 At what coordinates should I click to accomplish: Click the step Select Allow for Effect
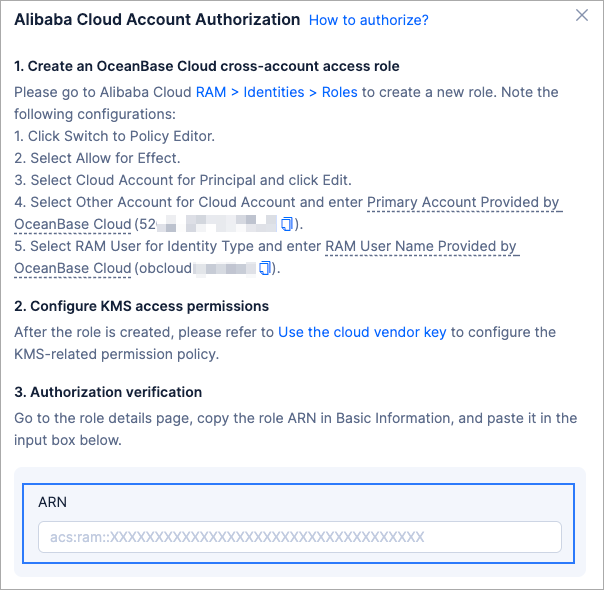coord(96,158)
